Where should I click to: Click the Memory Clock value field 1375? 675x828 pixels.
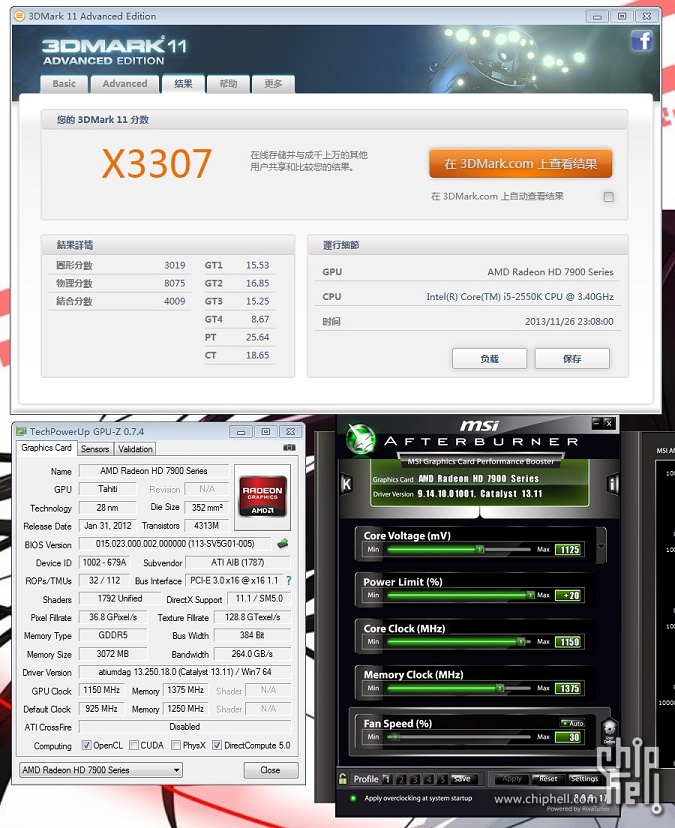[569, 689]
